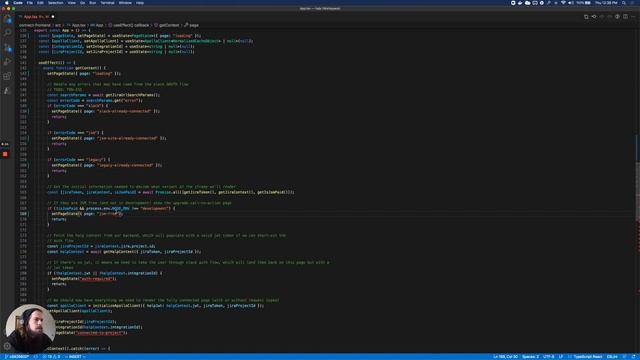Image resolution: width=640 pixels, height=360 pixels.
Task: Select the App.tsx editor tab
Action: [37, 17]
